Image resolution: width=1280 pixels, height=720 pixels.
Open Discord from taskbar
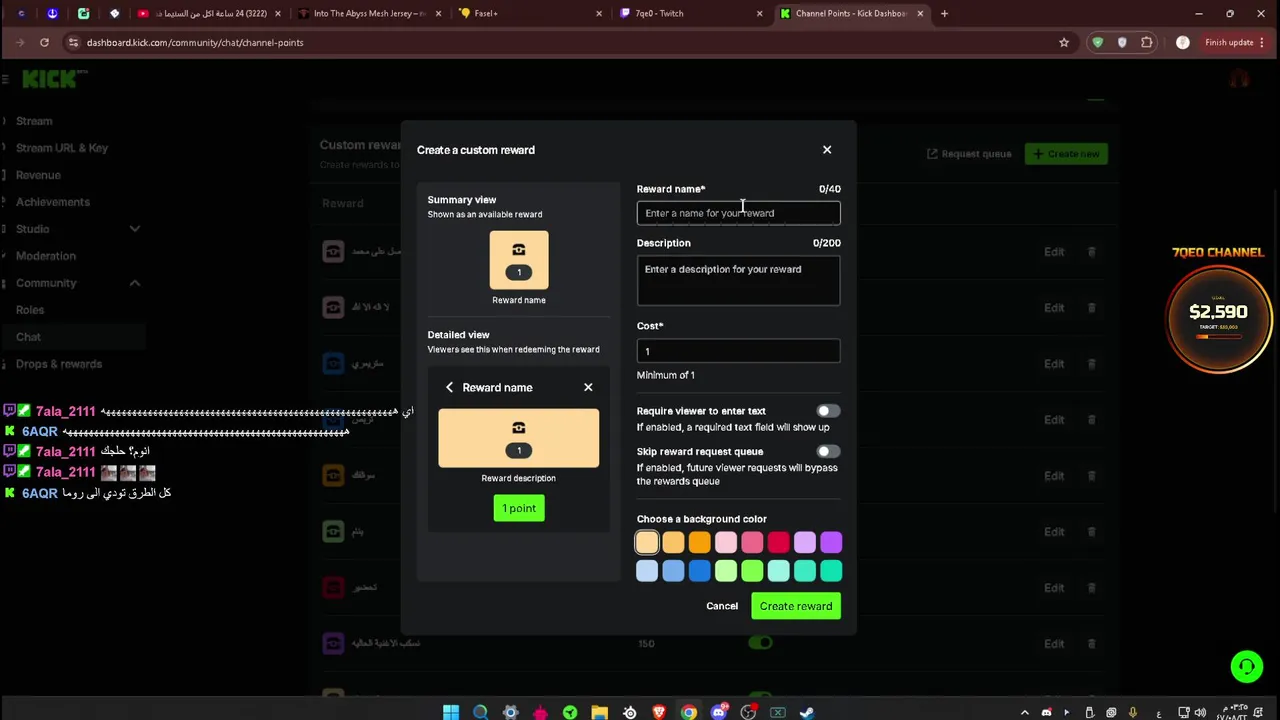[x=718, y=712]
